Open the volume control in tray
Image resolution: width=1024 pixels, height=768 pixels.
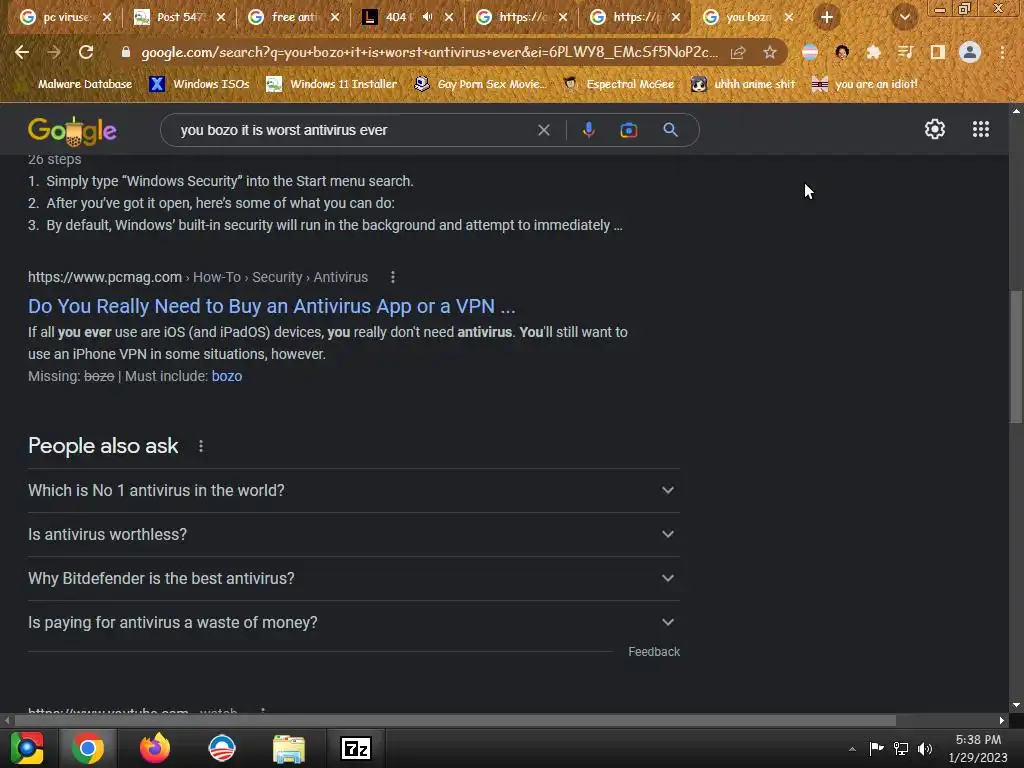pyautogui.click(x=925, y=748)
